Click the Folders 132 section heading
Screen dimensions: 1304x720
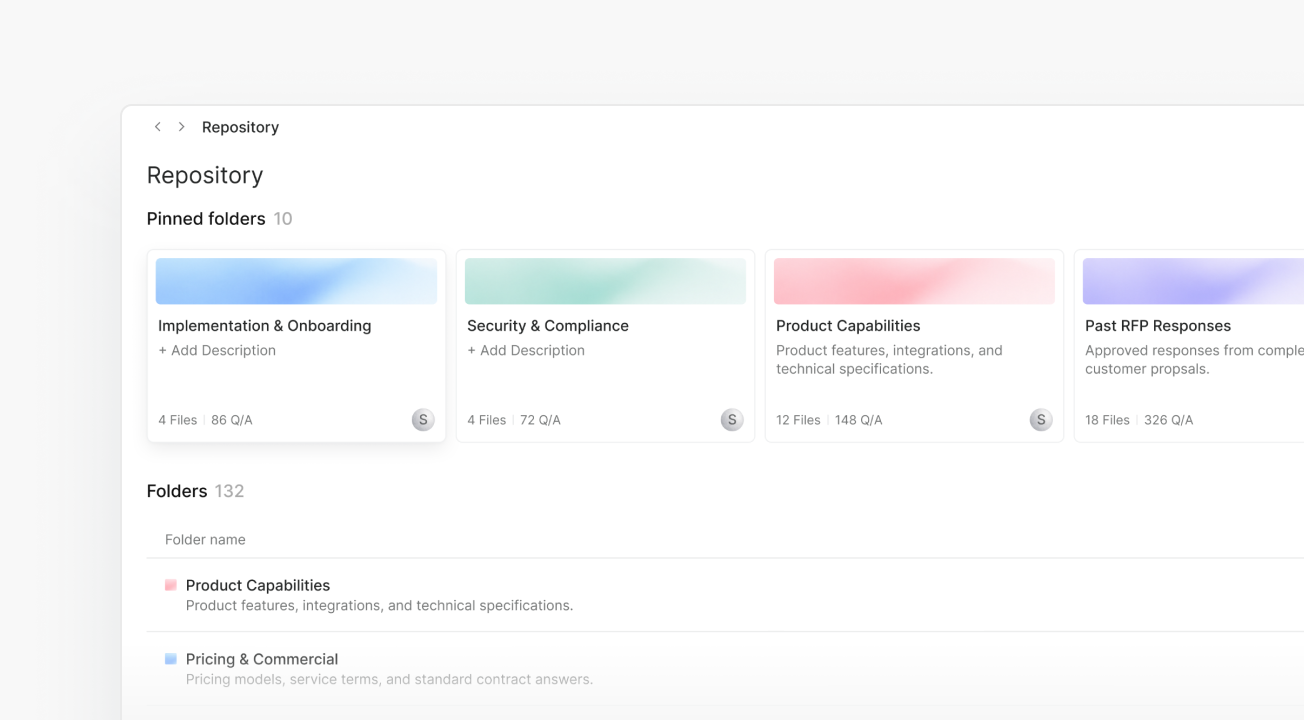tap(196, 491)
